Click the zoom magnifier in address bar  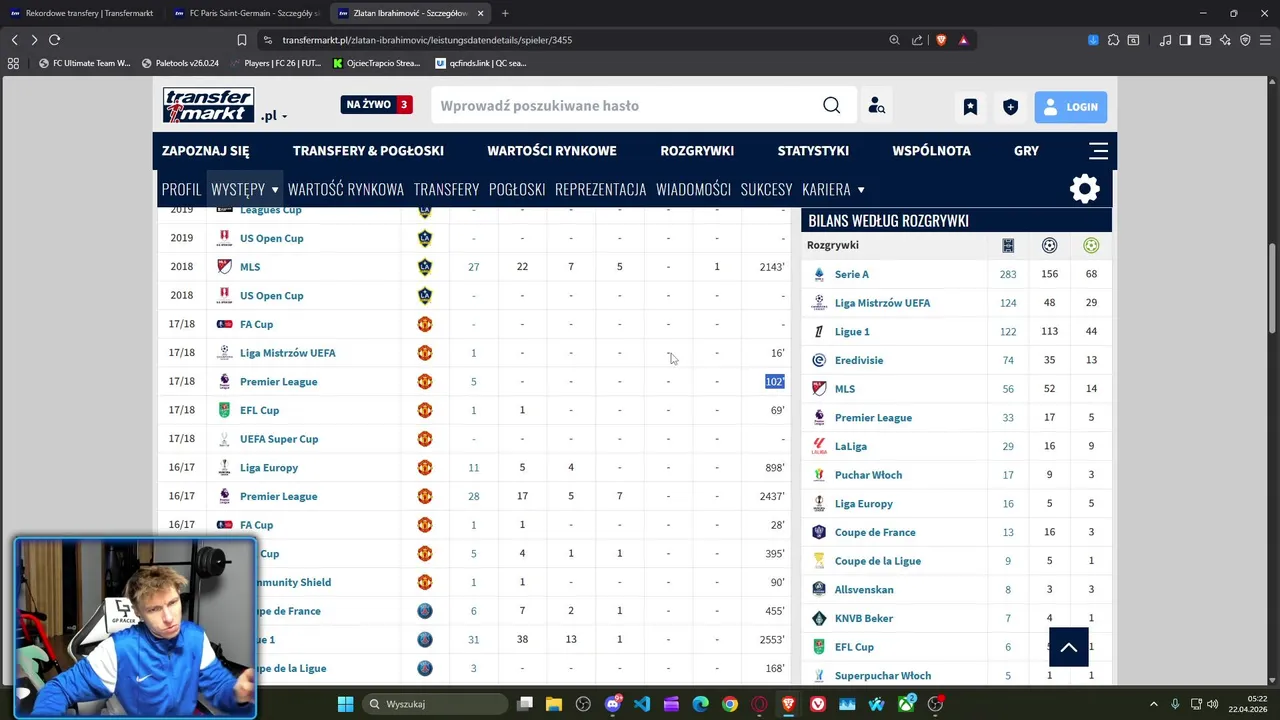point(894,40)
